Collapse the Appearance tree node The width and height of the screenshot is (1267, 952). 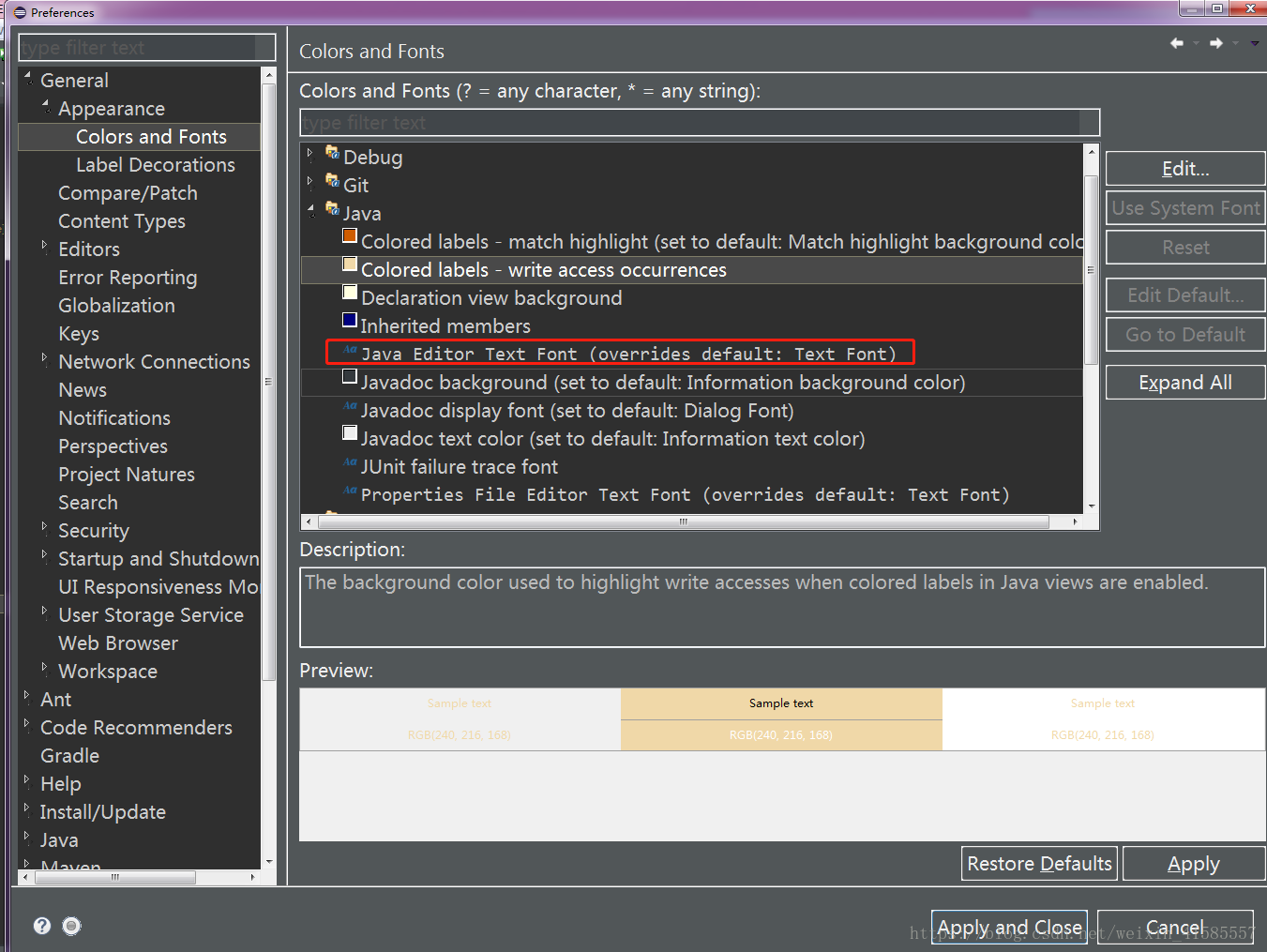[46, 105]
